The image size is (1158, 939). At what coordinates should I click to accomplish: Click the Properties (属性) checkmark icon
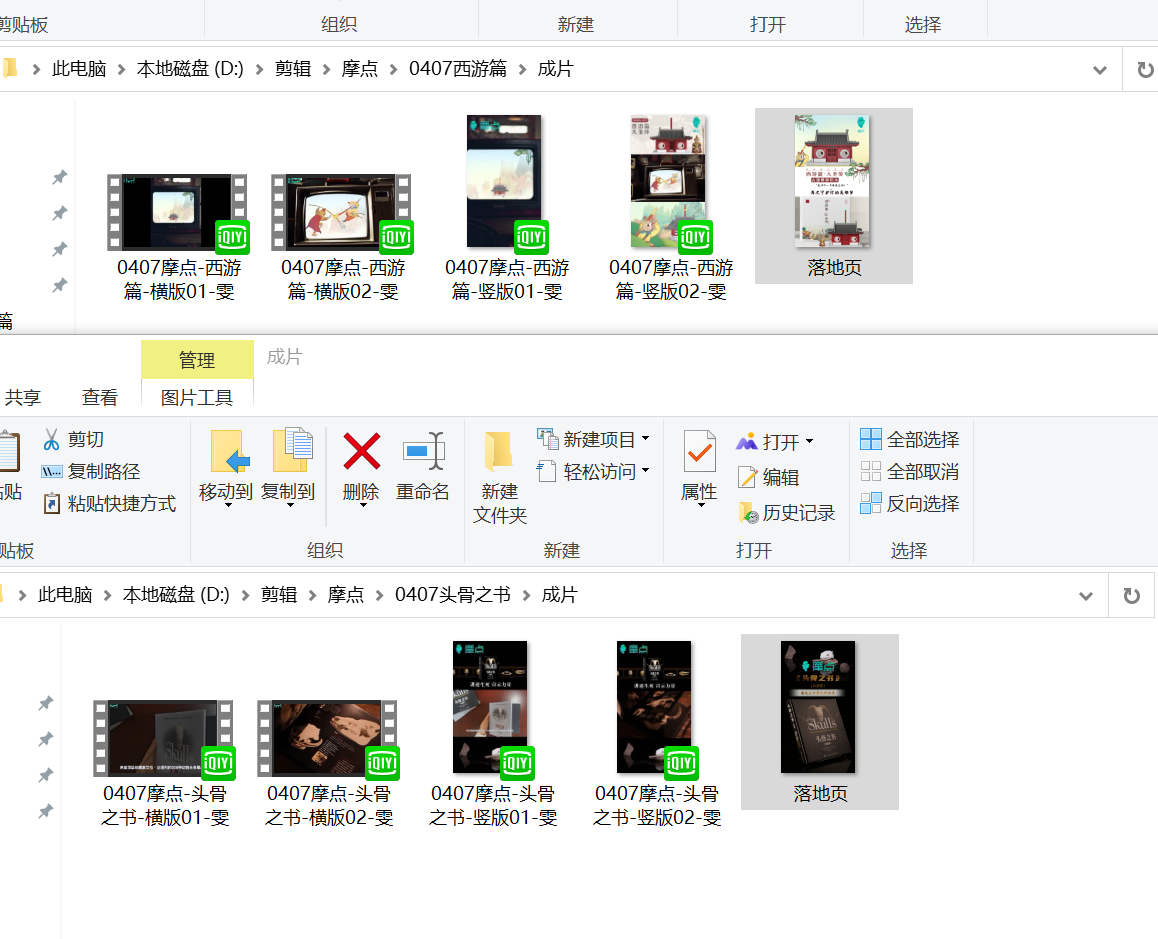click(x=699, y=451)
